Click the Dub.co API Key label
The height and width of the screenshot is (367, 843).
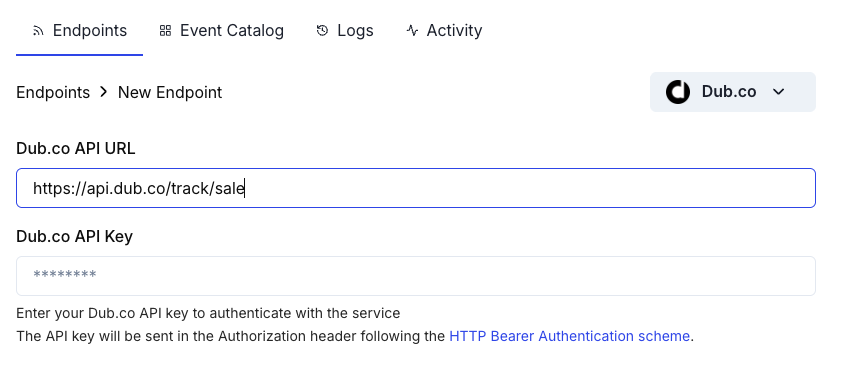tap(74, 236)
